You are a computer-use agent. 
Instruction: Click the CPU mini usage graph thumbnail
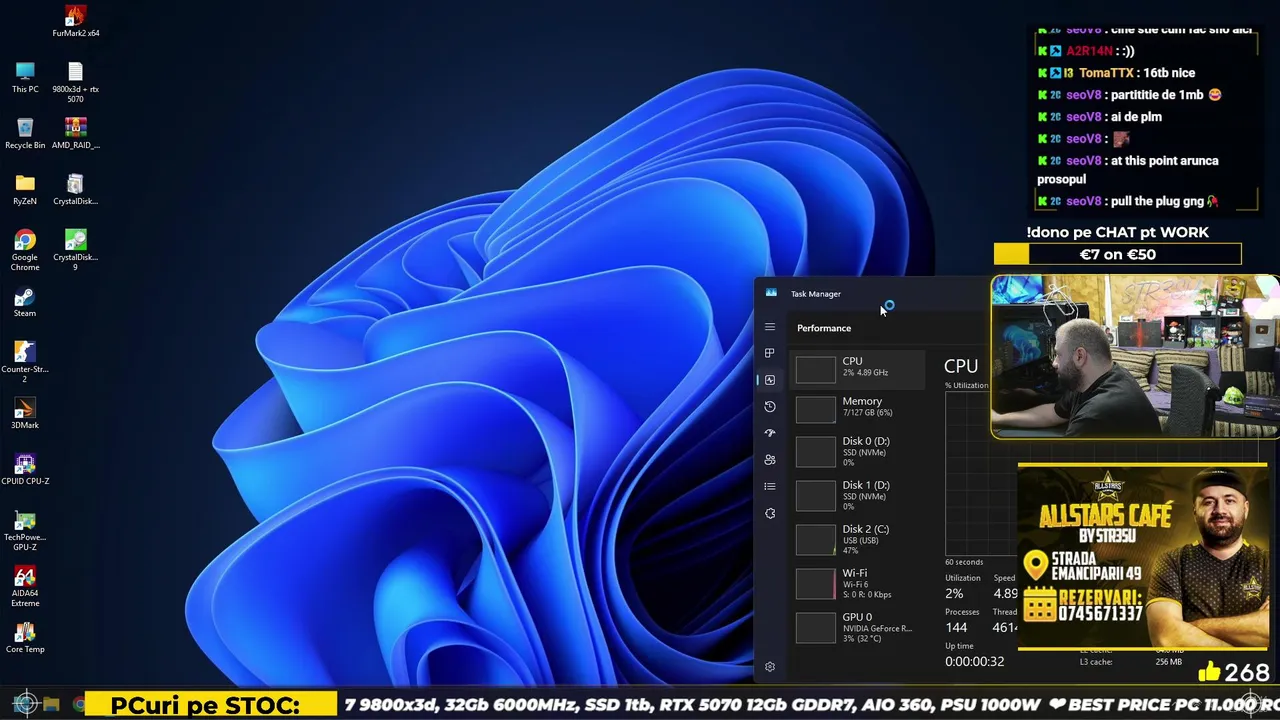(x=816, y=369)
